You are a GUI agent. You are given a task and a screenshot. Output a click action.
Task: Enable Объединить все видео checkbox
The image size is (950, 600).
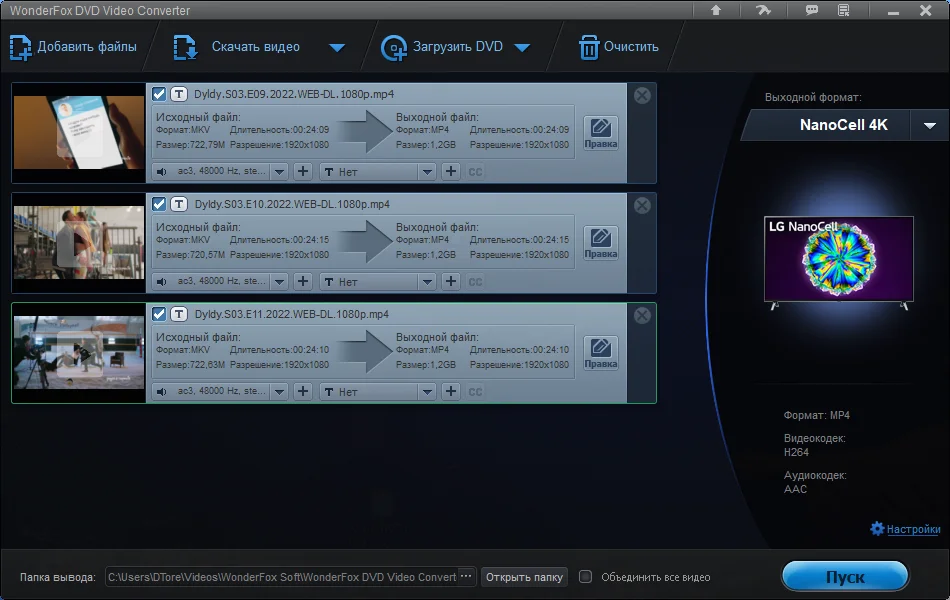pos(585,576)
